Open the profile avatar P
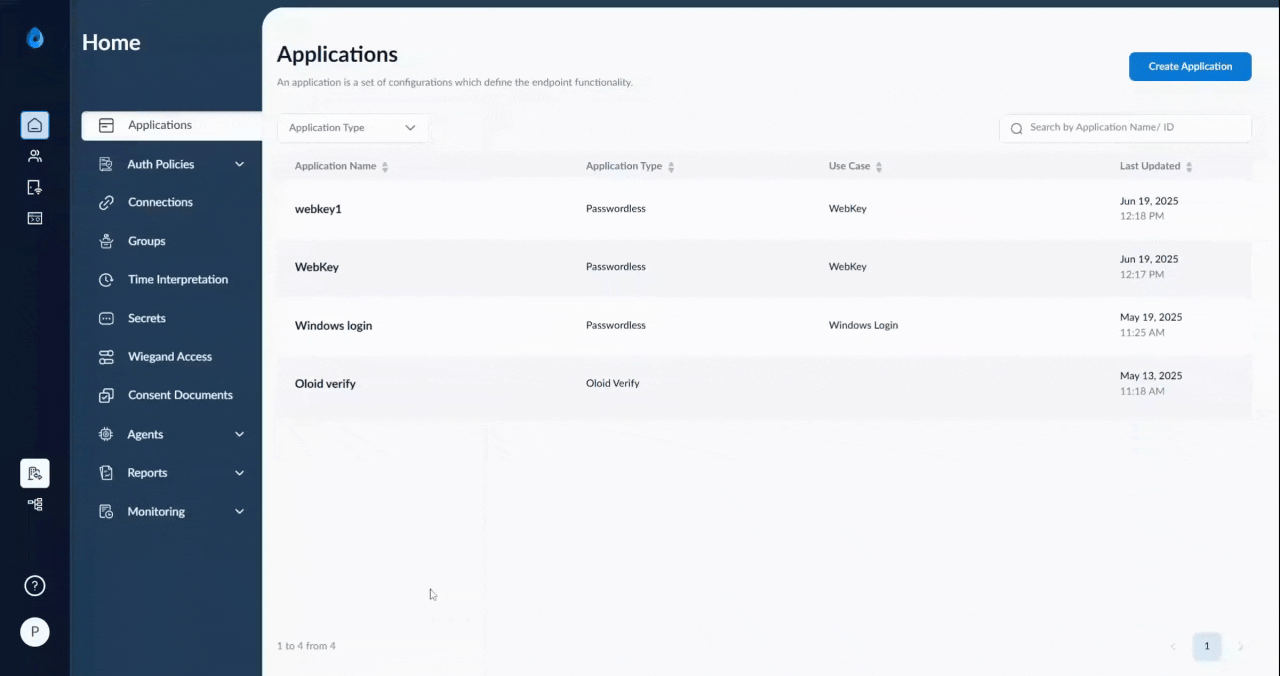 35,632
